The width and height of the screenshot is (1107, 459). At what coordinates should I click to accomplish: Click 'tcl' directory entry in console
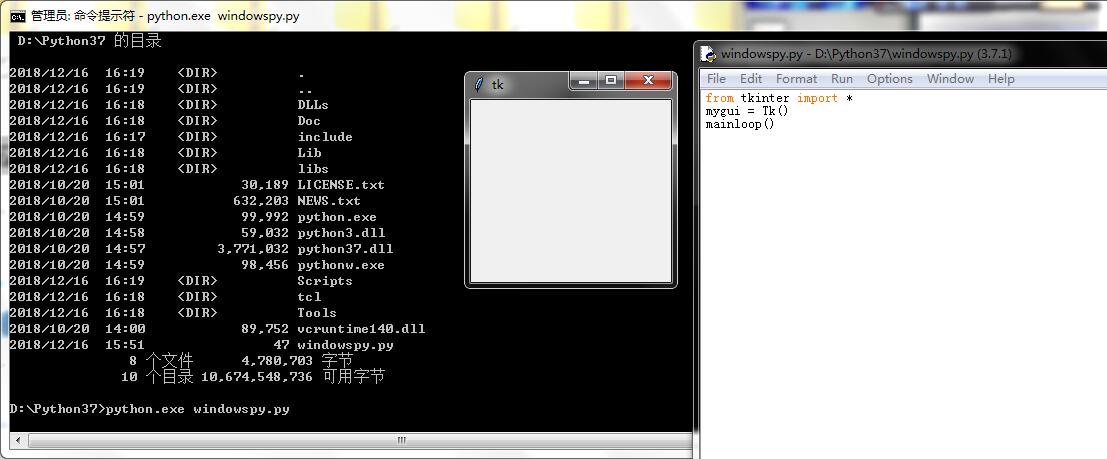coord(309,297)
